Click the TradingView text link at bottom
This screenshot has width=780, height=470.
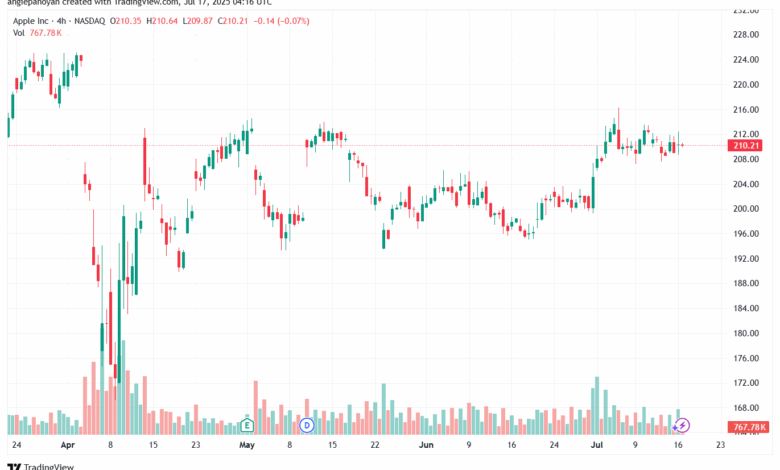pyautogui.click(x=49, y=467)
